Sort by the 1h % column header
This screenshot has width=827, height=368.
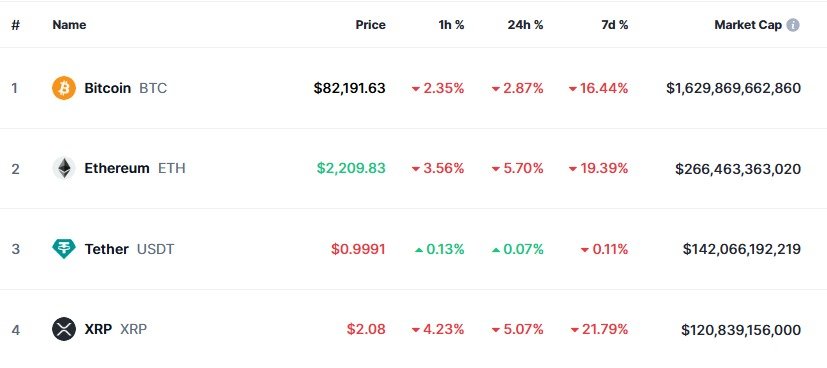tap(451, 25)
